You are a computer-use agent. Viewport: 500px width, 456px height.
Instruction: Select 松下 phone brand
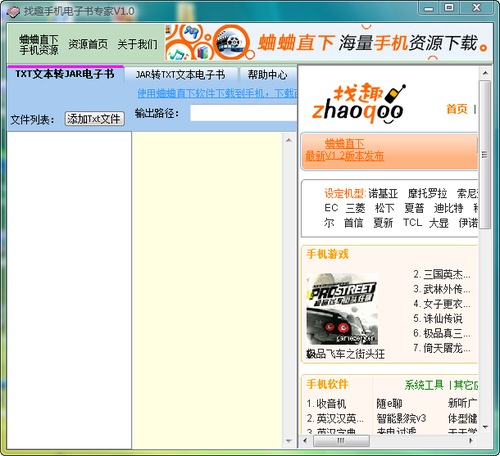click(x=385, y=208)
